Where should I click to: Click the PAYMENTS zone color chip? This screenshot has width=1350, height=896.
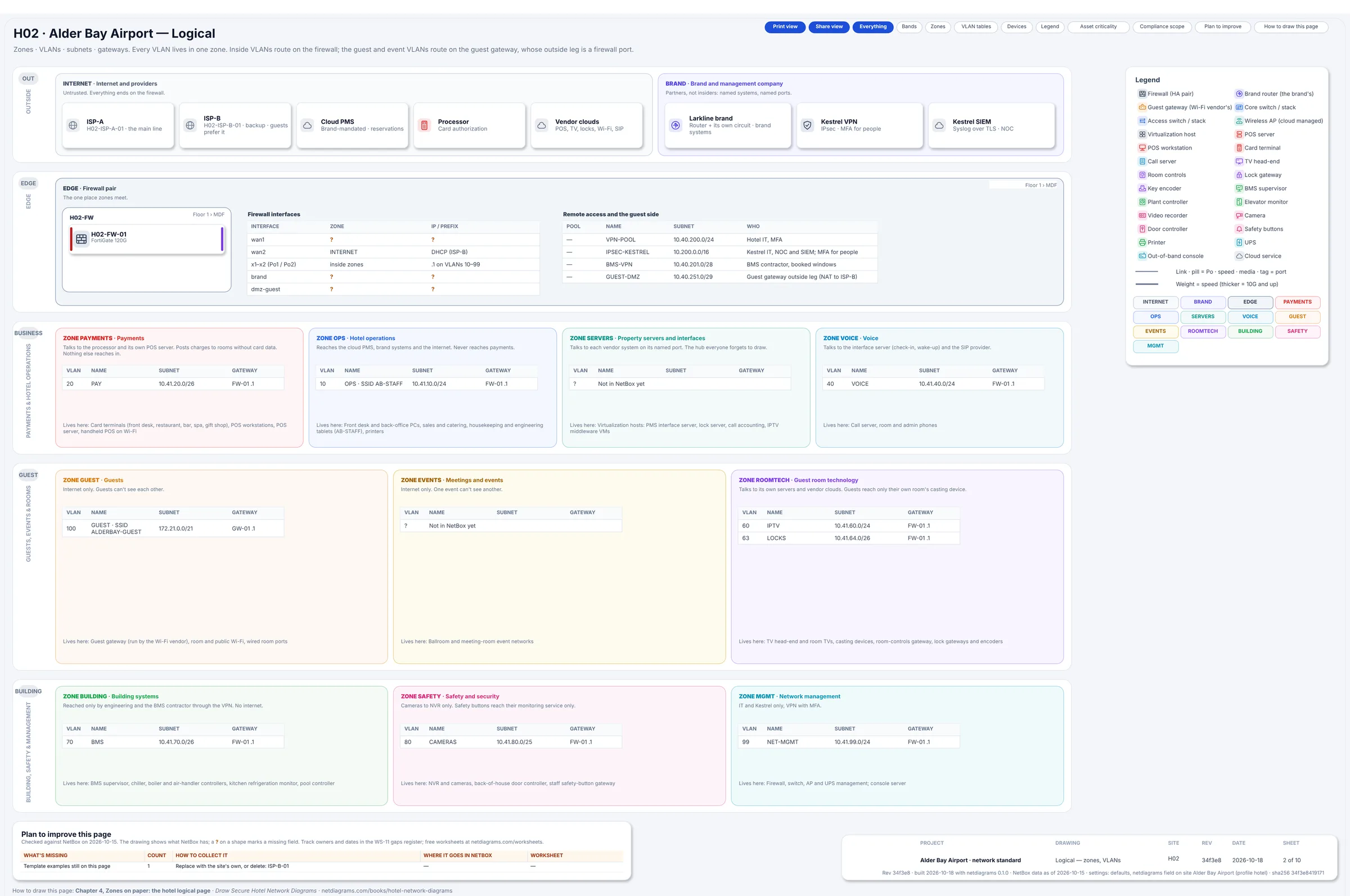coord(1297,302)
